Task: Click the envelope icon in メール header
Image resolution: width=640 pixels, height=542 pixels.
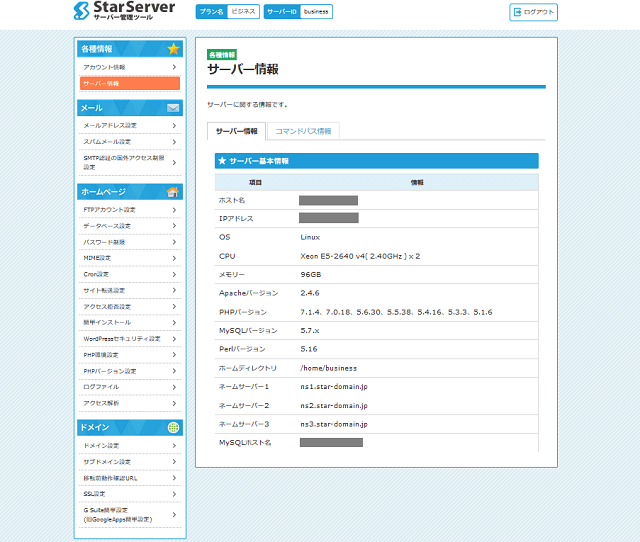Action: click(173, 108)
